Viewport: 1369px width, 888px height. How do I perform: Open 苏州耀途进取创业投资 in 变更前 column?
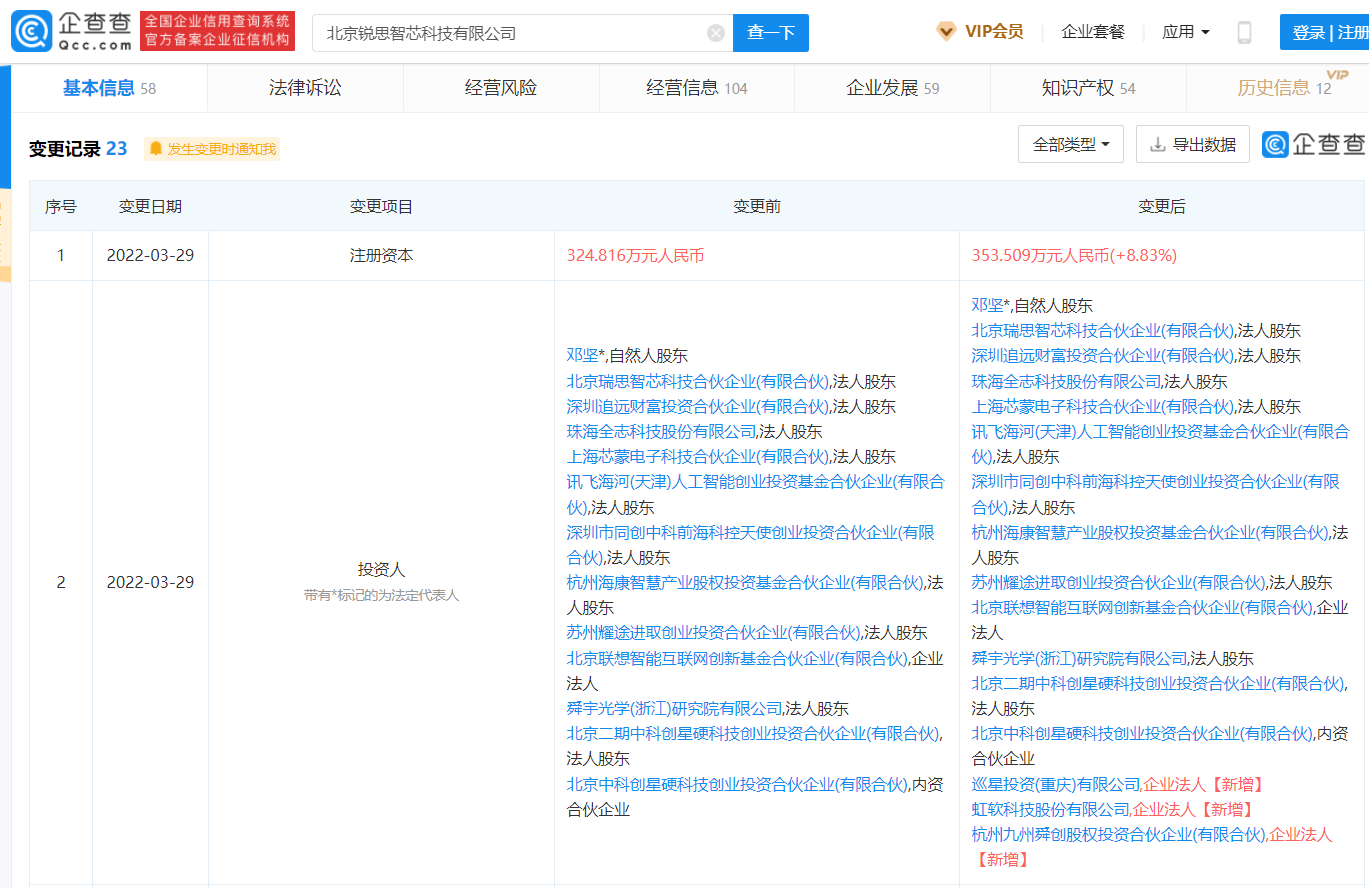(714, 632)
